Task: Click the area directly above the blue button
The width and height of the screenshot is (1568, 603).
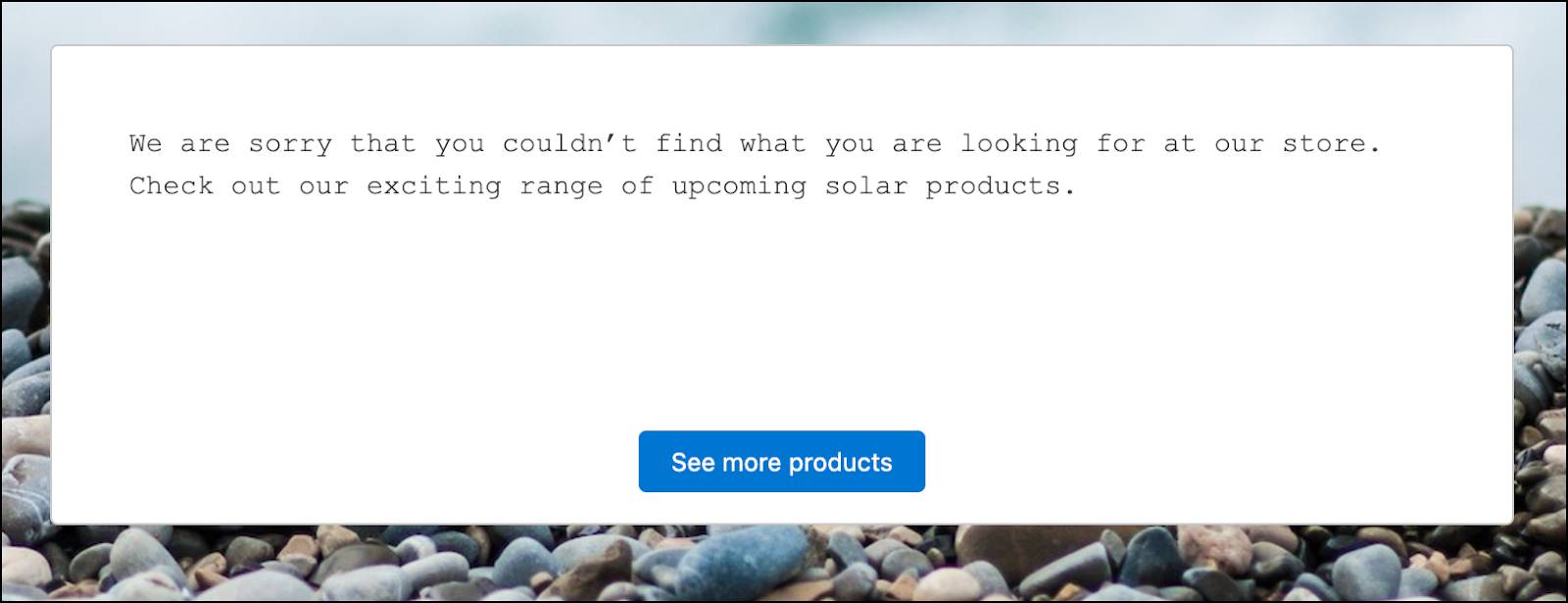Action: [x=781, y=402]
